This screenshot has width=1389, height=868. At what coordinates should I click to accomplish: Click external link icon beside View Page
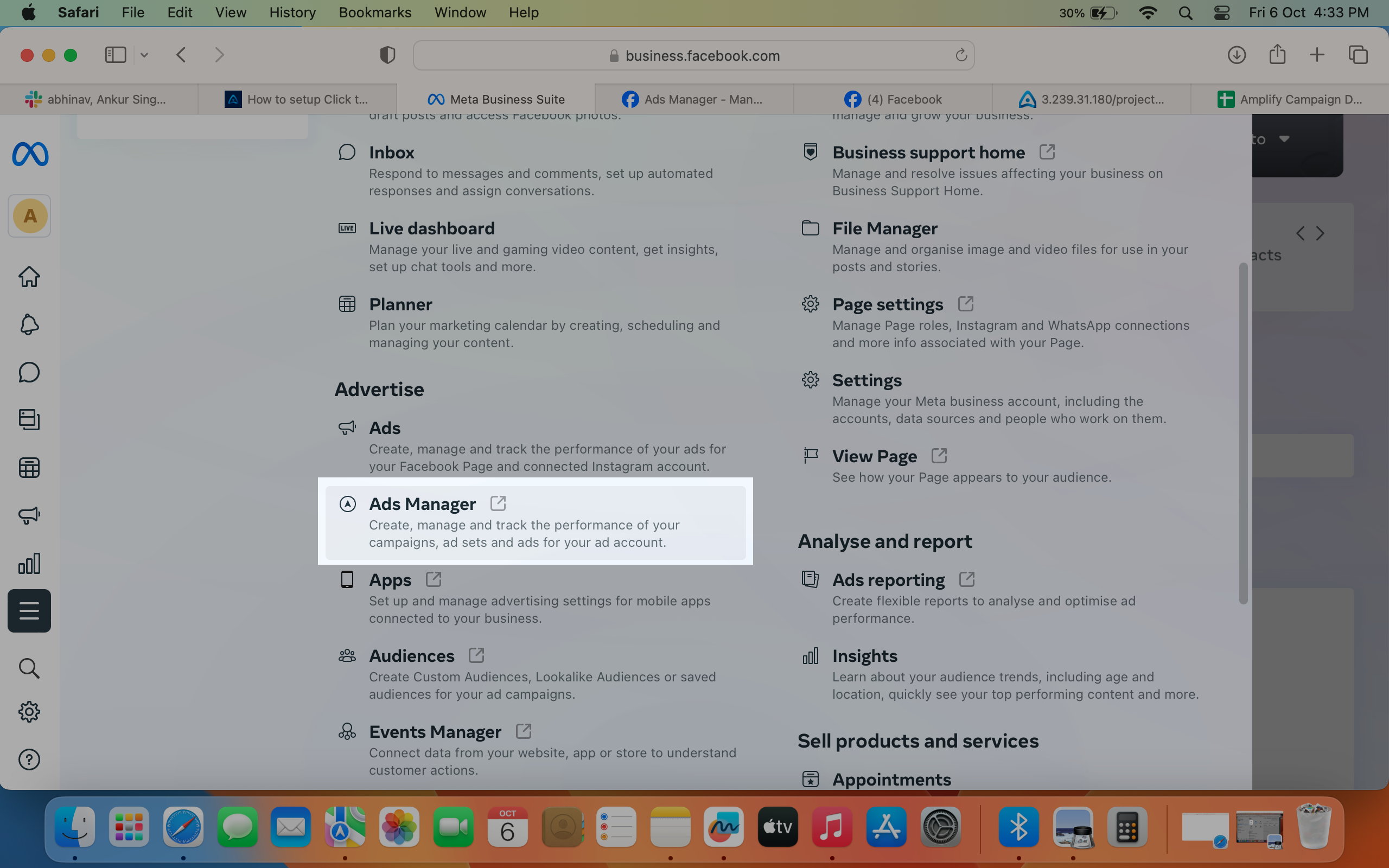[939, 456]
